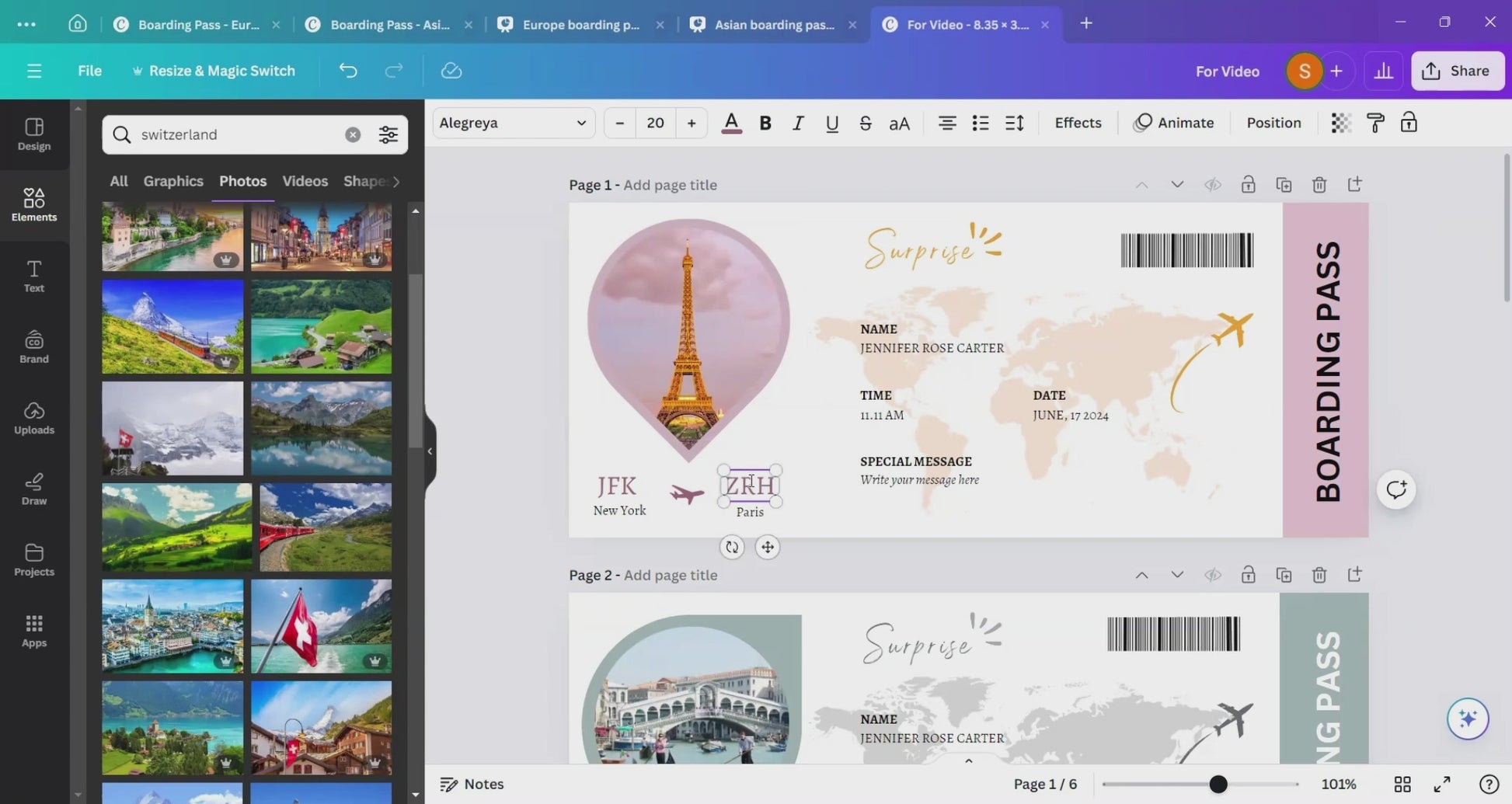
Task: Toggle uppercase aA formatting
Action: pos(899,123)
